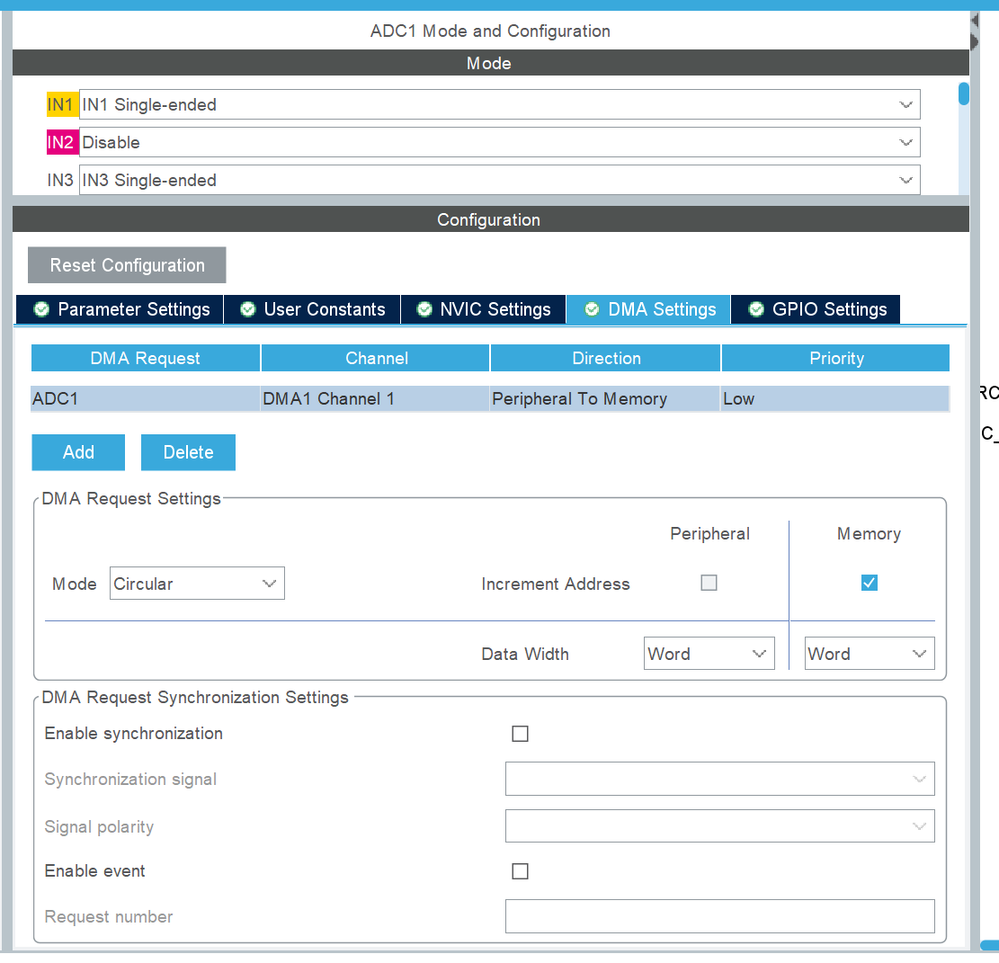Viewport: 999px width, 963px height.
Task: Switch to the User Constants tab
Action: pyautogui.click(x=312, y=309)
